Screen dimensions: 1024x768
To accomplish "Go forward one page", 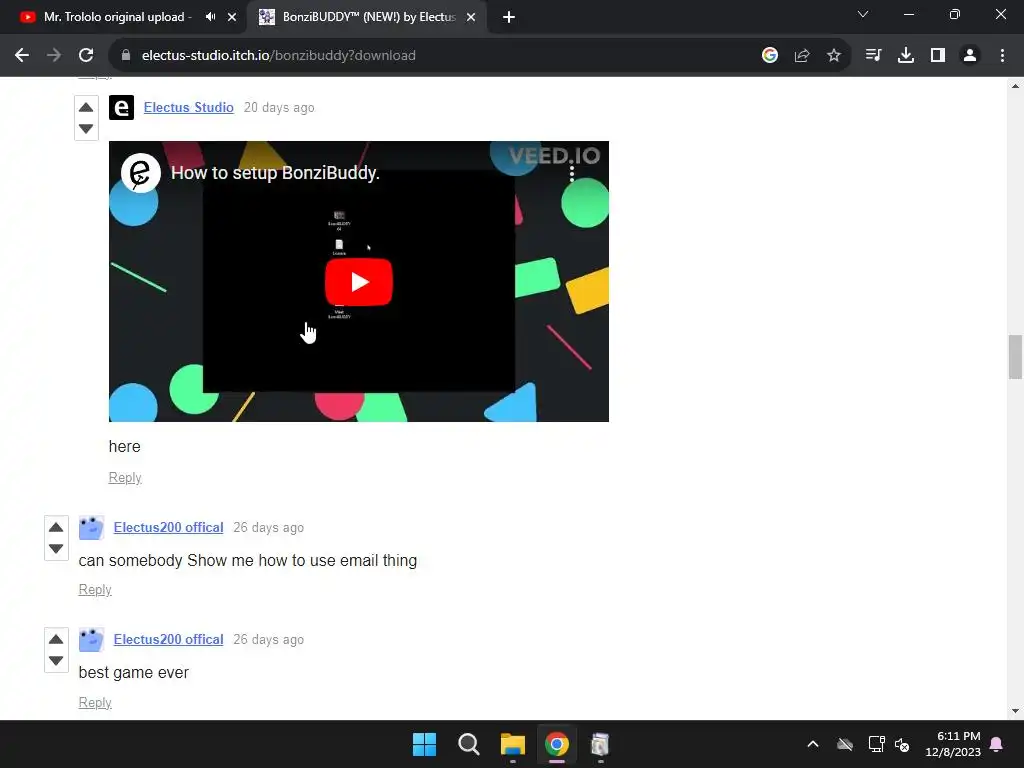I will tap(54, 56).
